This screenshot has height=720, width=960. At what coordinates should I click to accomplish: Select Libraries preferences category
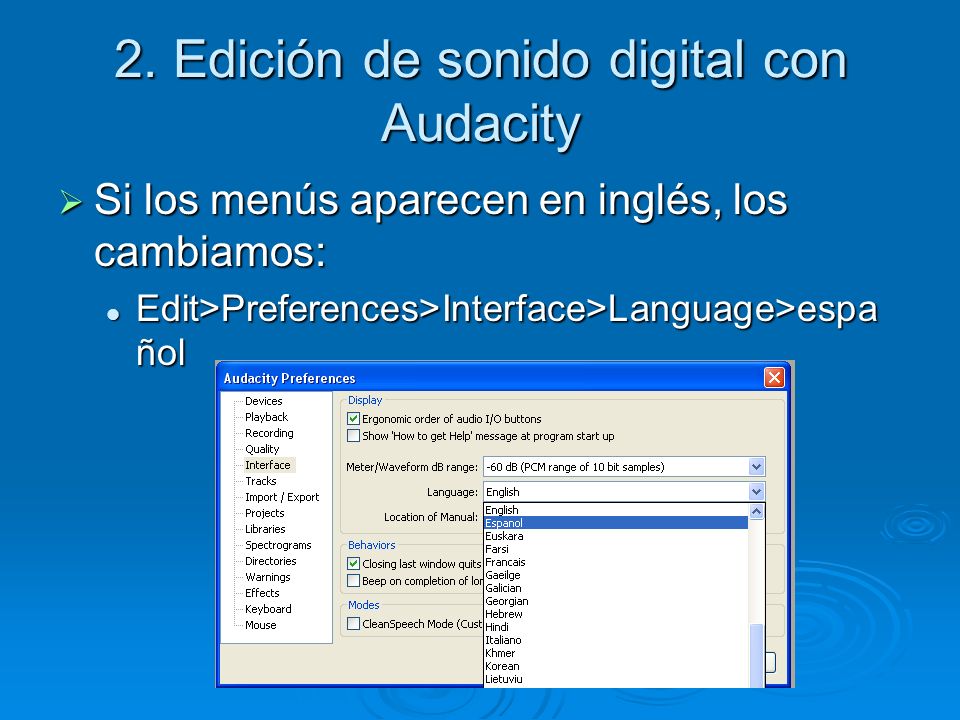pos(265,529)
